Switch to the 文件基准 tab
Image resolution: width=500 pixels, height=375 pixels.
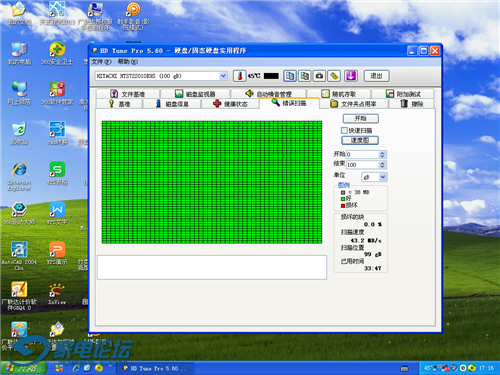[128, 94]
